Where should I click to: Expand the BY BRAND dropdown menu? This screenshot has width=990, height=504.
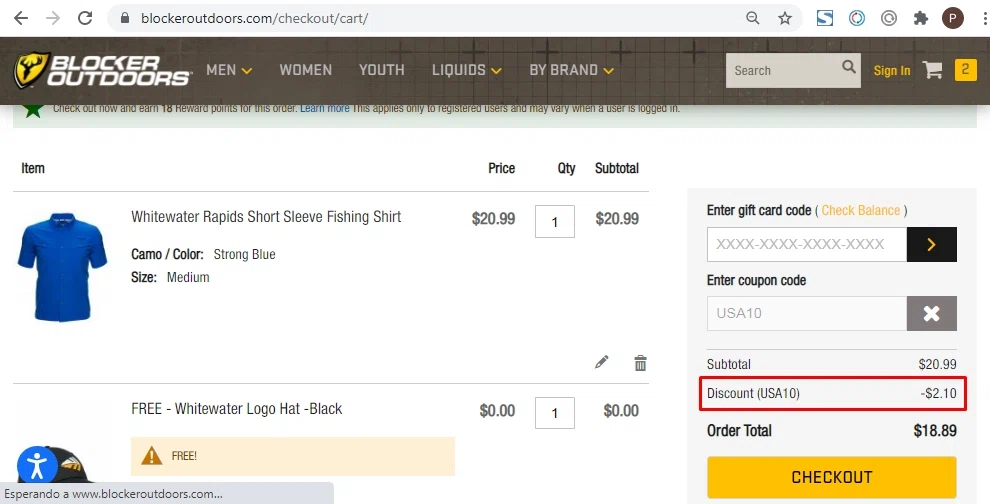[571, 70]
